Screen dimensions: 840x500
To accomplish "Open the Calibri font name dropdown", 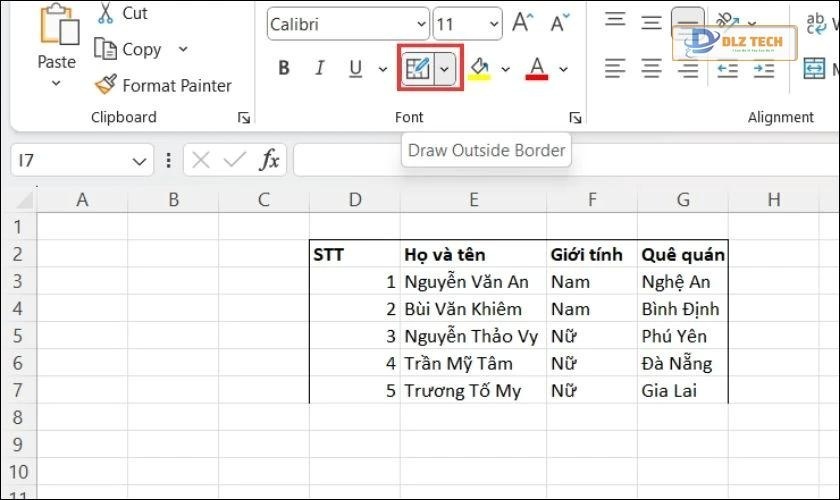I will click(418, 24).
